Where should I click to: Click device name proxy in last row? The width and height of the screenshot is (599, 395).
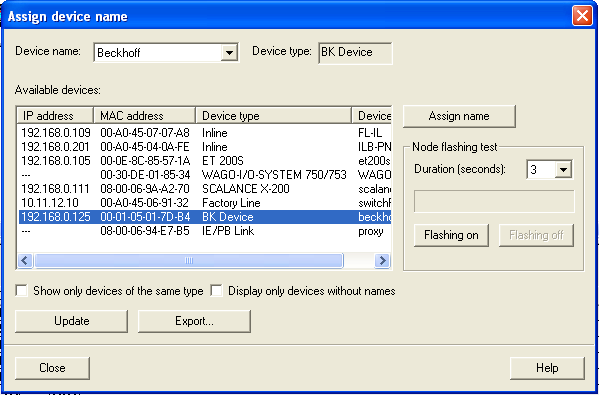click(371, 231)
